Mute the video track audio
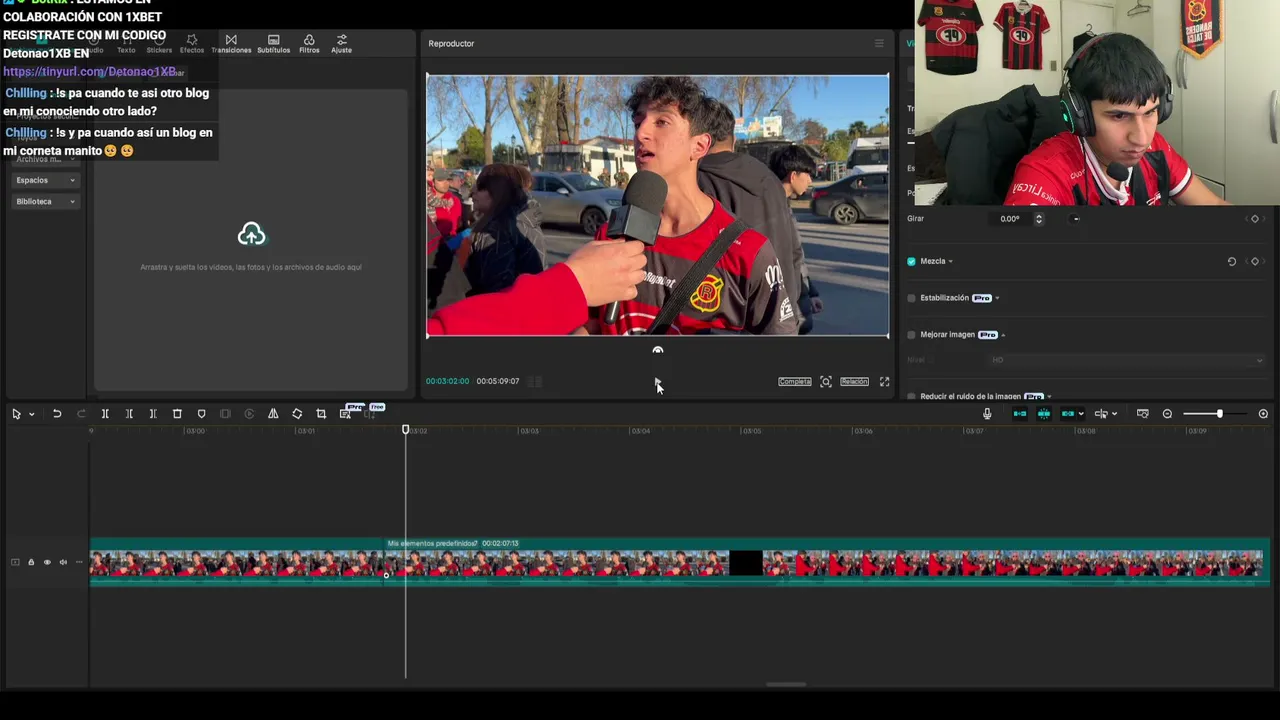Screen dimensions: 1280x720 point(63,562)
